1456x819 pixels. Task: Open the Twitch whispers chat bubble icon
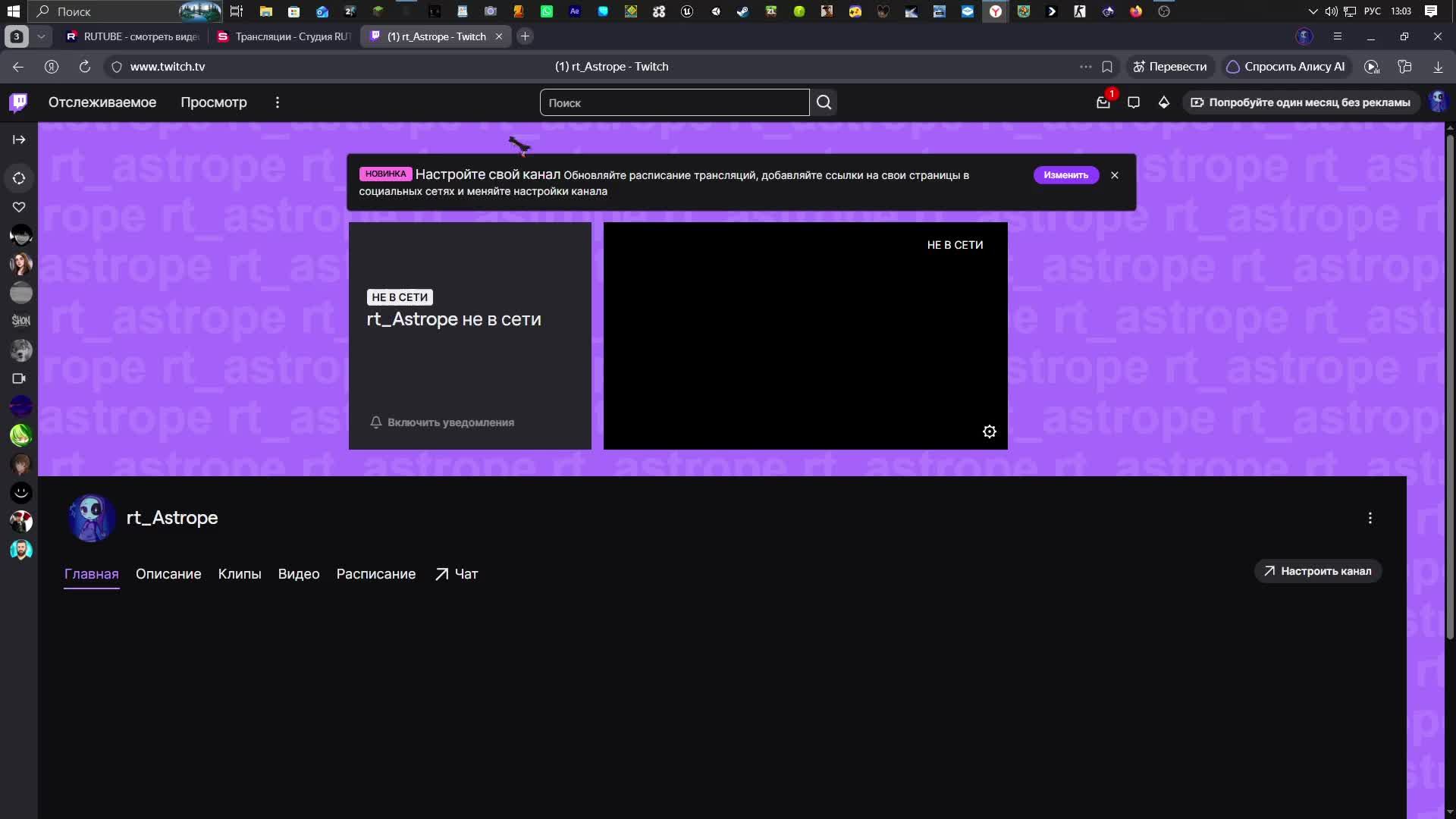(1134, 102)
